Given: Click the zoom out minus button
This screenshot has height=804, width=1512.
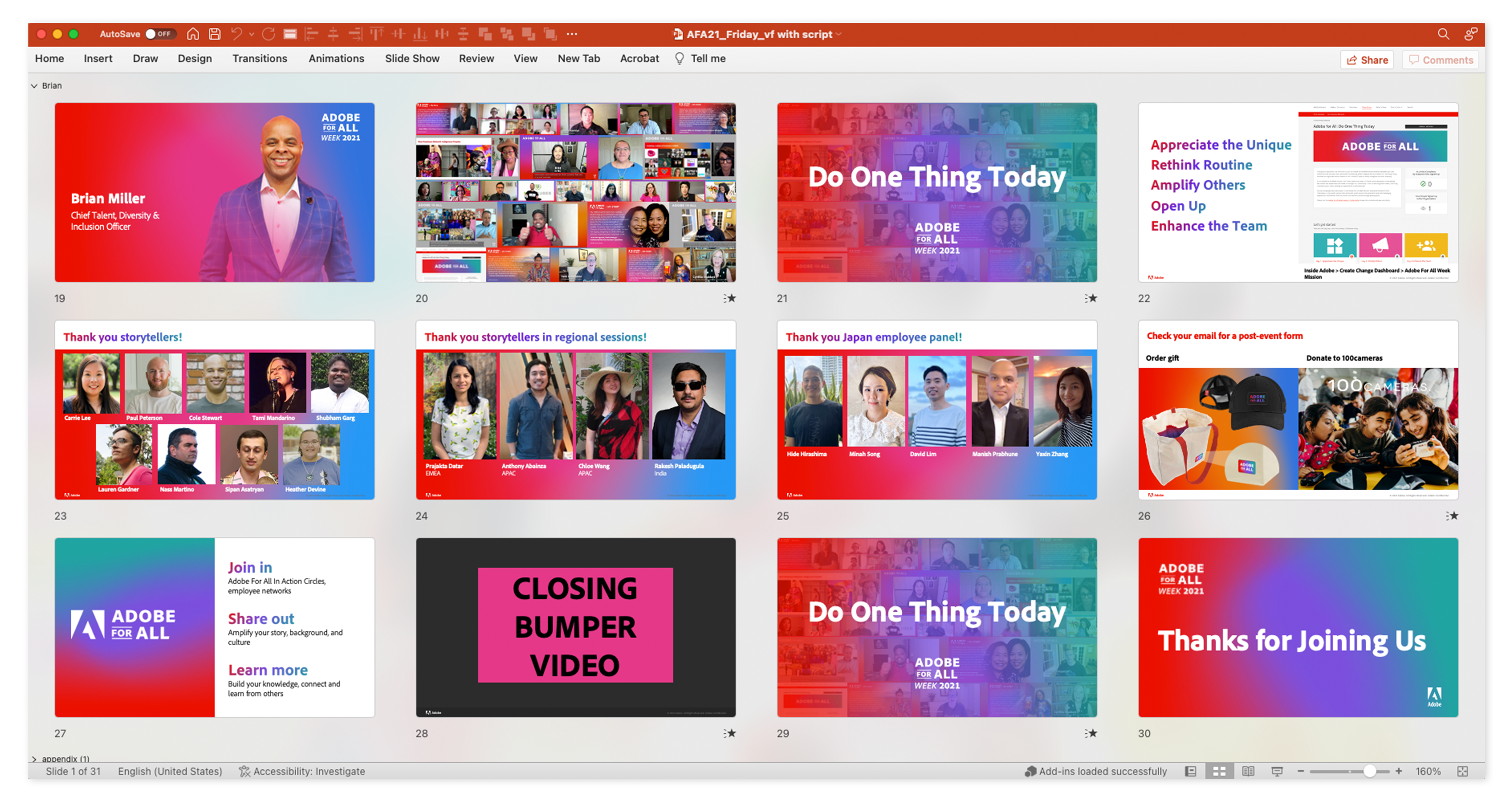Looking at the screenshot, I should point(1301,771).
